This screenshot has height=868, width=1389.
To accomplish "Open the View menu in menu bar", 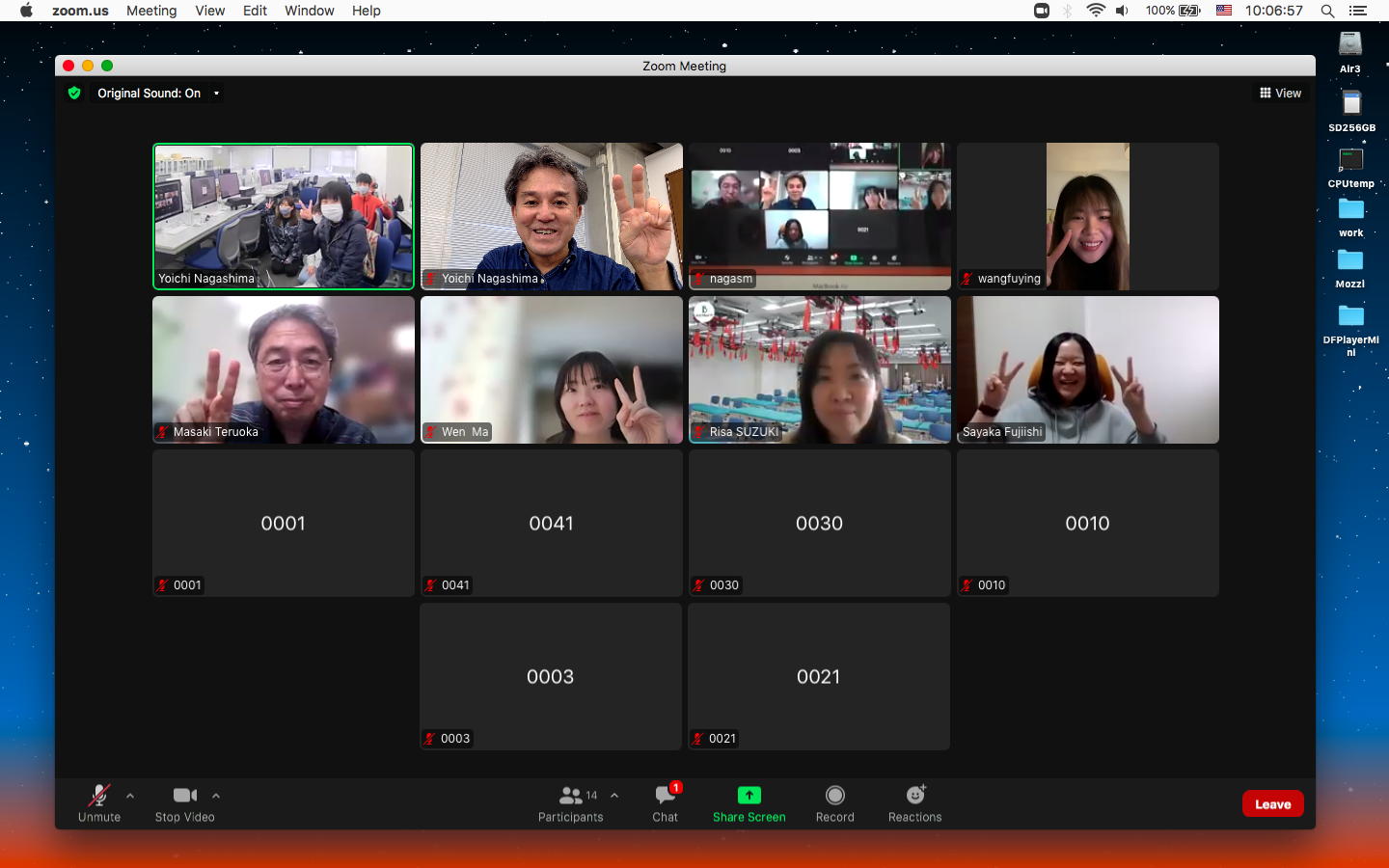I will pyautogui.click(x=209, y=11).
